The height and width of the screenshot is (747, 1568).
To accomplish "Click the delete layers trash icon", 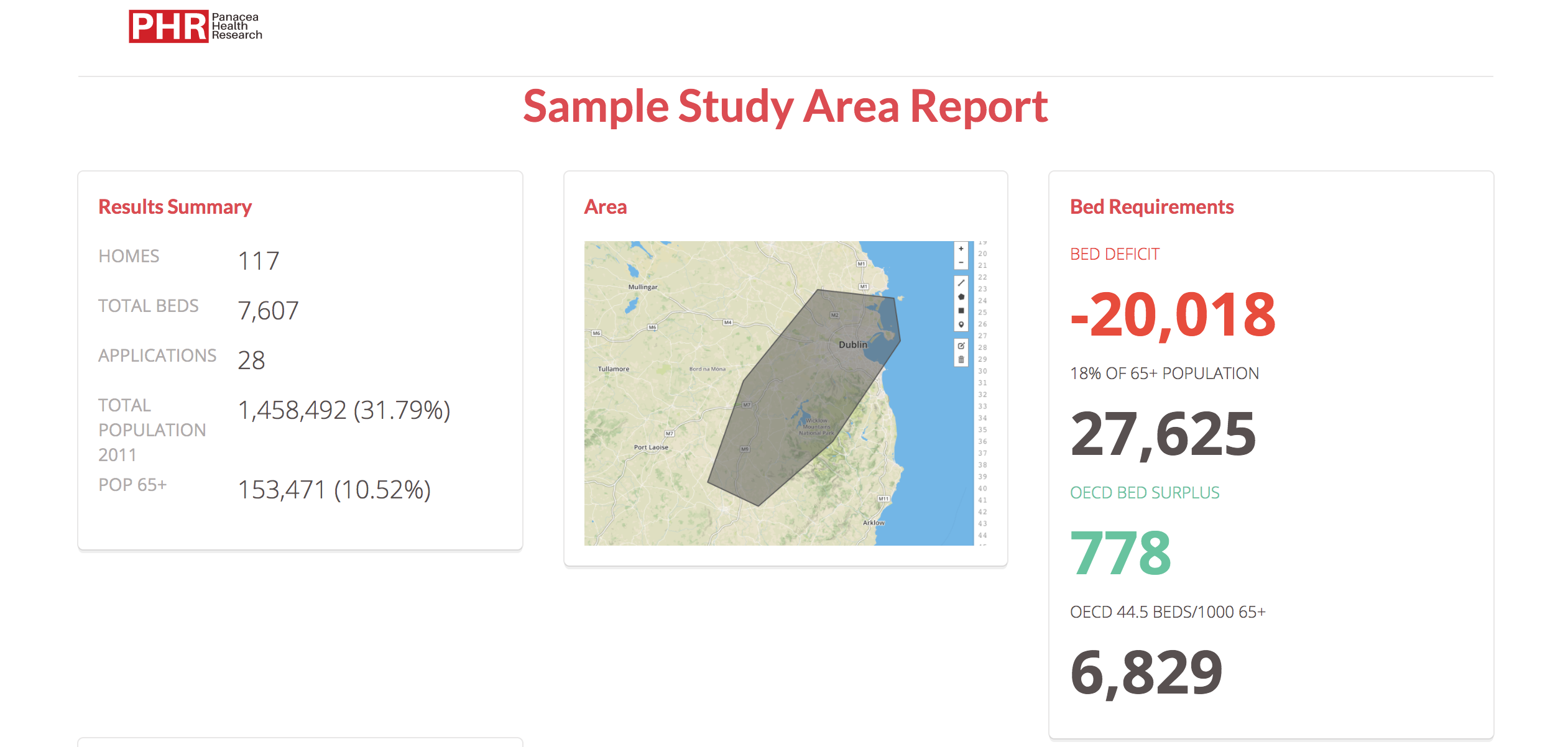I will coord(961,359).
